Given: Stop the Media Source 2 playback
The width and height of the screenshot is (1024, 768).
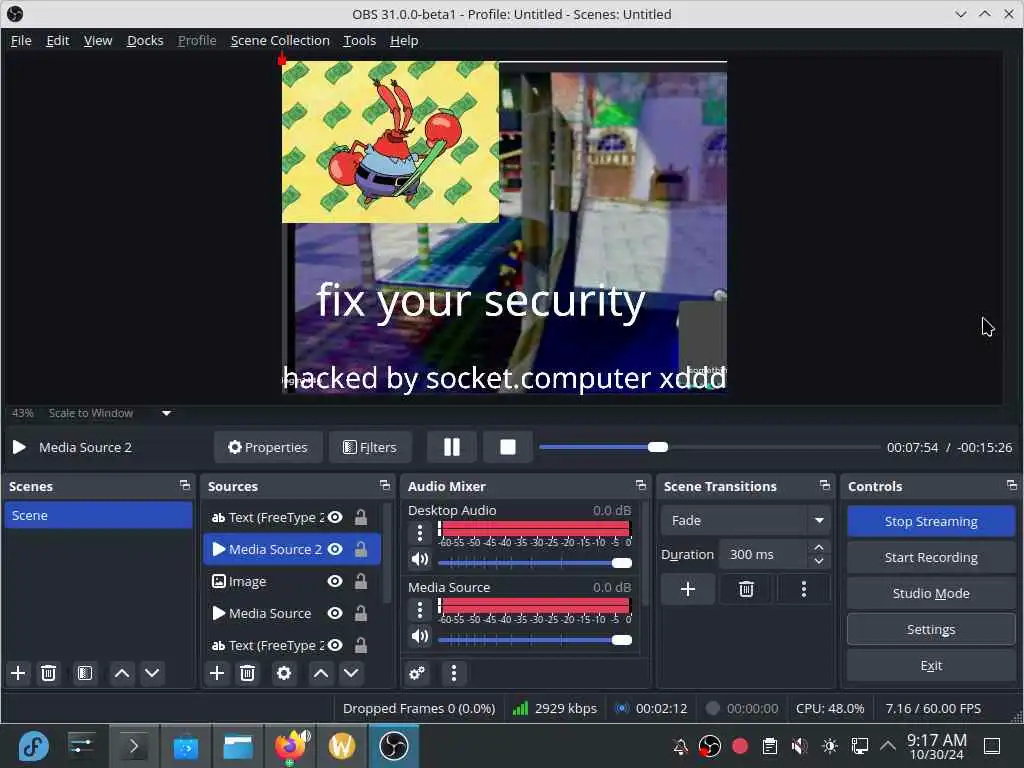Looking at the screenshot, I should point(507,447).
